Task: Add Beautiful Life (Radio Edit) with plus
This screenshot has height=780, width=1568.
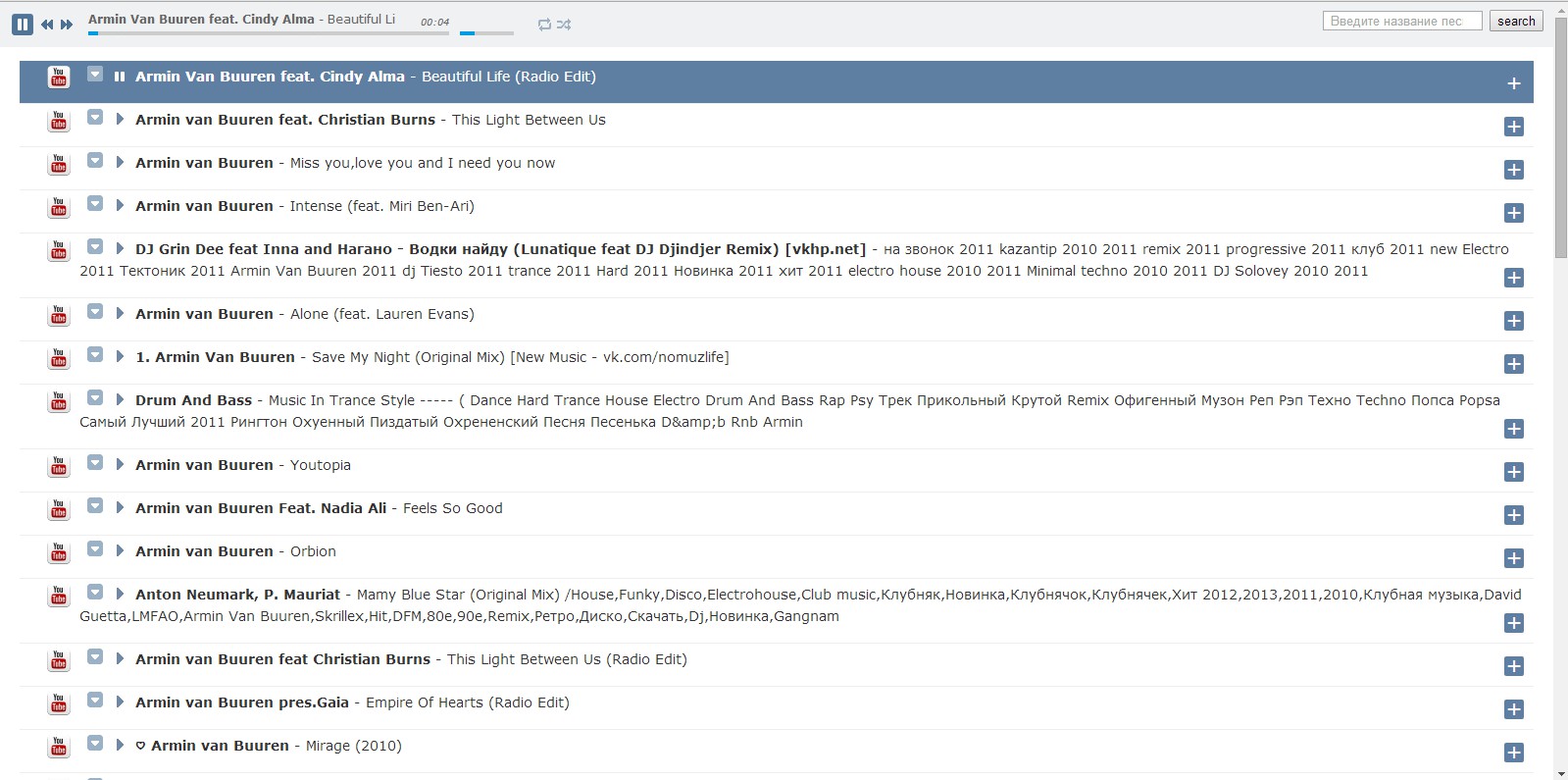Action: coord(1514,83)
